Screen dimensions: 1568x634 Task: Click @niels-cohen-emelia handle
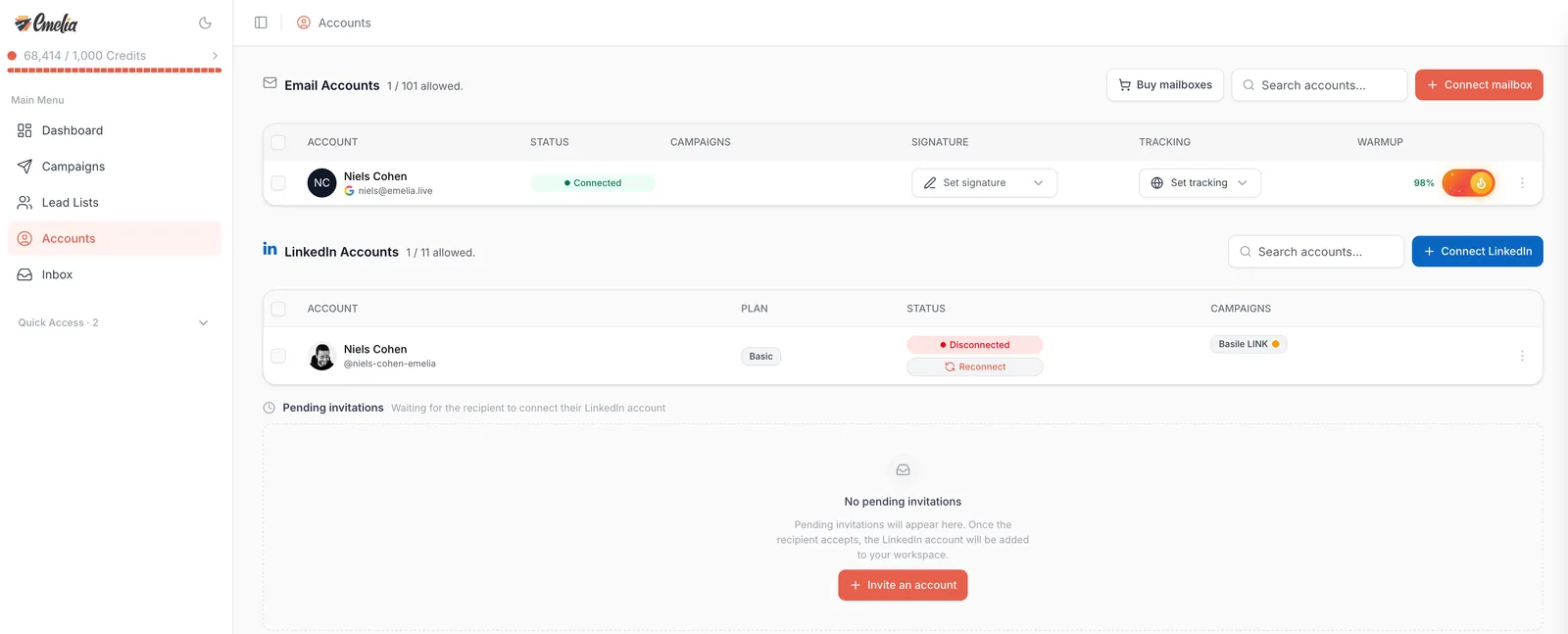390,364
